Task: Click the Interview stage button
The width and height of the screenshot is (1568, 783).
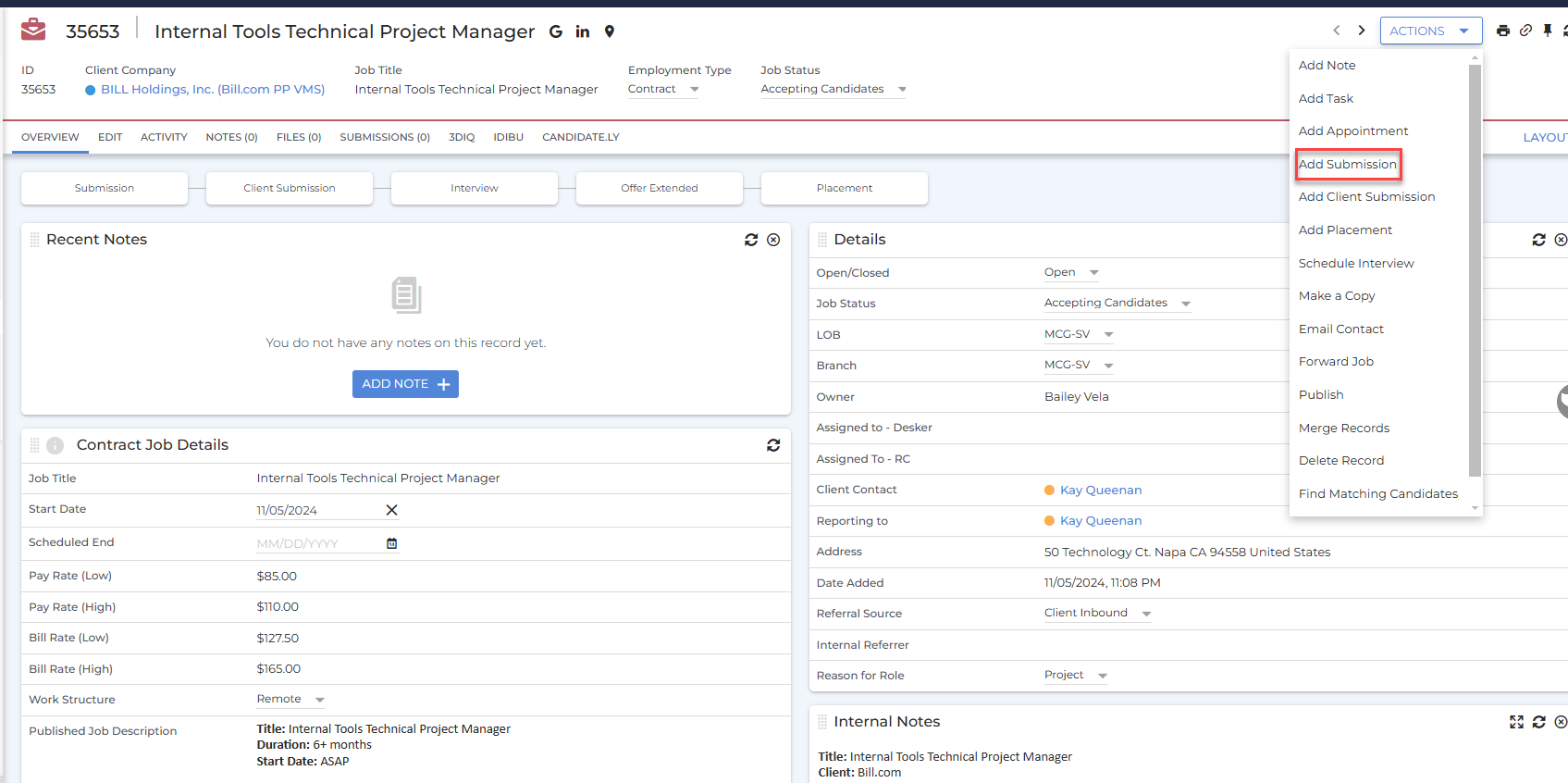Action: (x=475, y=188)
